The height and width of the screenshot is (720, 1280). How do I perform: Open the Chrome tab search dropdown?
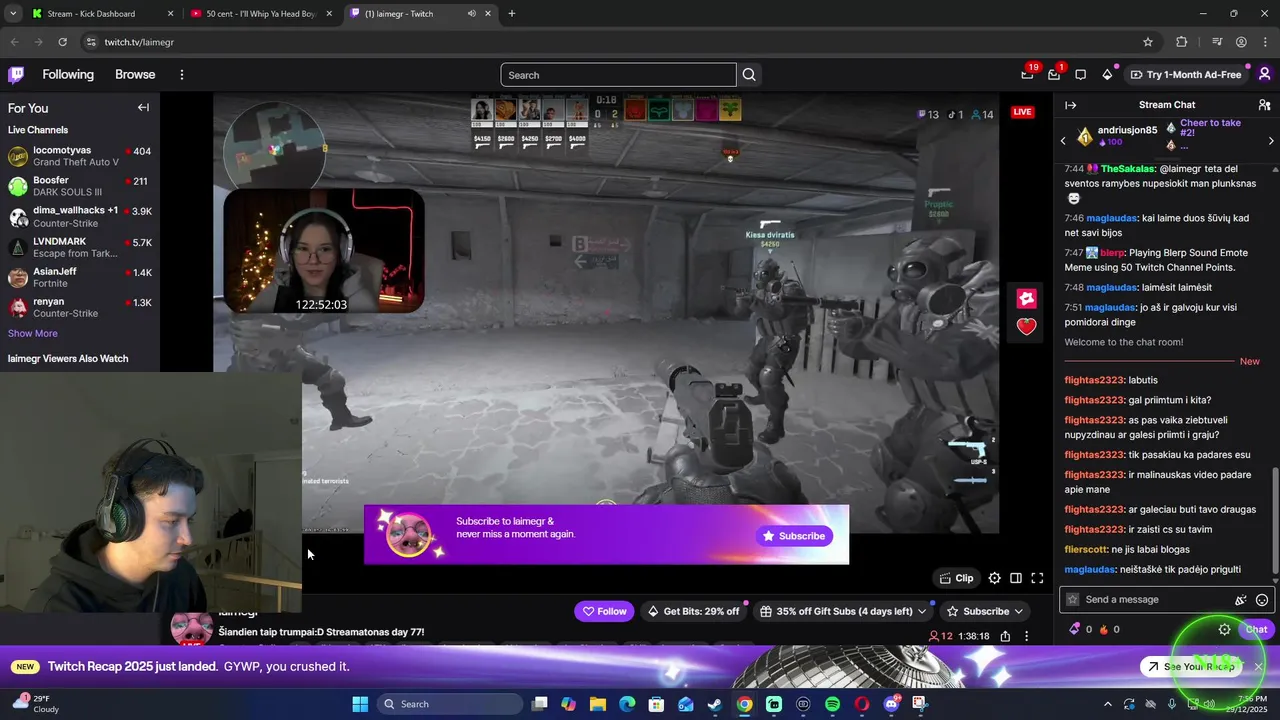[13, 14]
